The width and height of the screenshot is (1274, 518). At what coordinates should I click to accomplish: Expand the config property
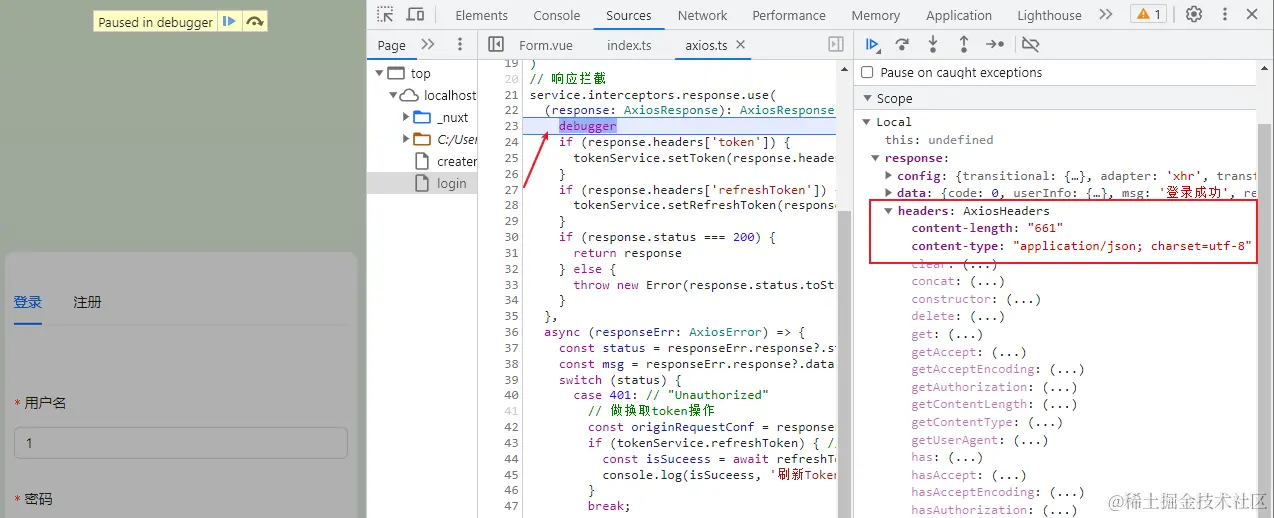[x=889, y=175]
